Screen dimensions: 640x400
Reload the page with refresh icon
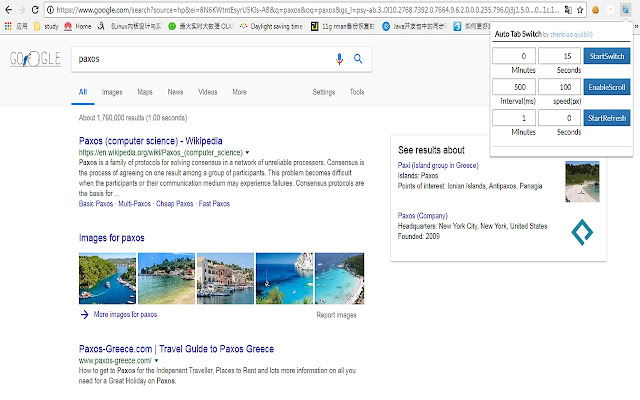[x=35, y=10]
